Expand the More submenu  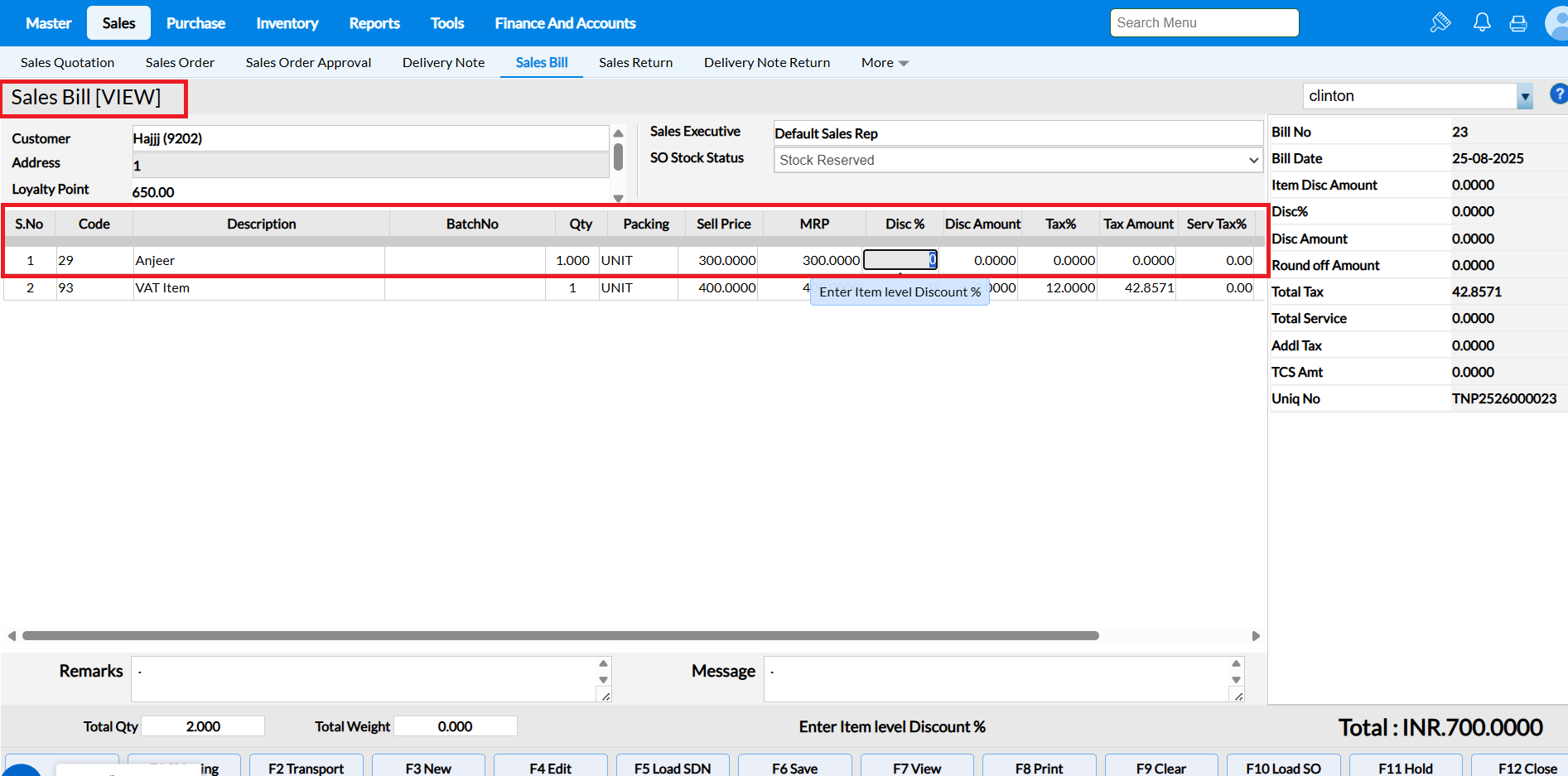[885, 63]
